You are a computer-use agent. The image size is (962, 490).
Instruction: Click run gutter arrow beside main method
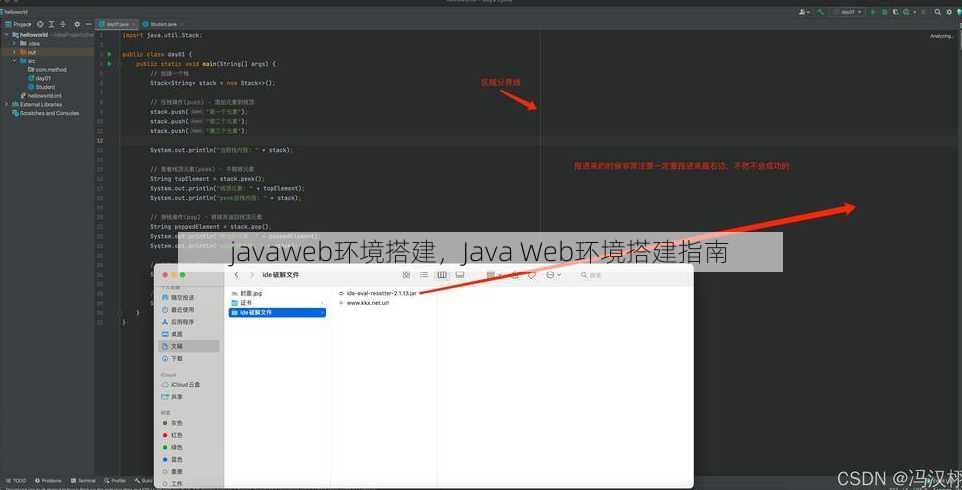(x=109, y=64)
